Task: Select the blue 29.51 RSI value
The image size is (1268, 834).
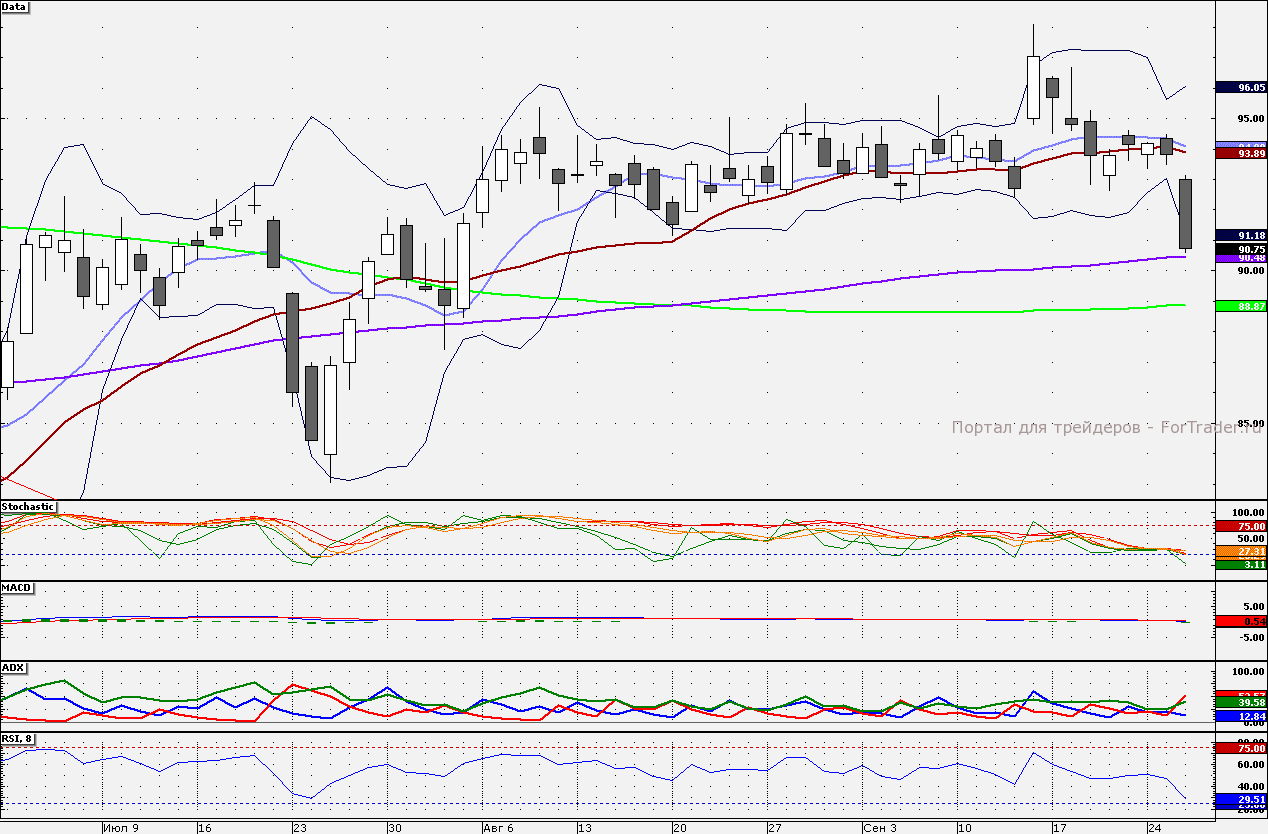Action: (x=1241, y=800)
